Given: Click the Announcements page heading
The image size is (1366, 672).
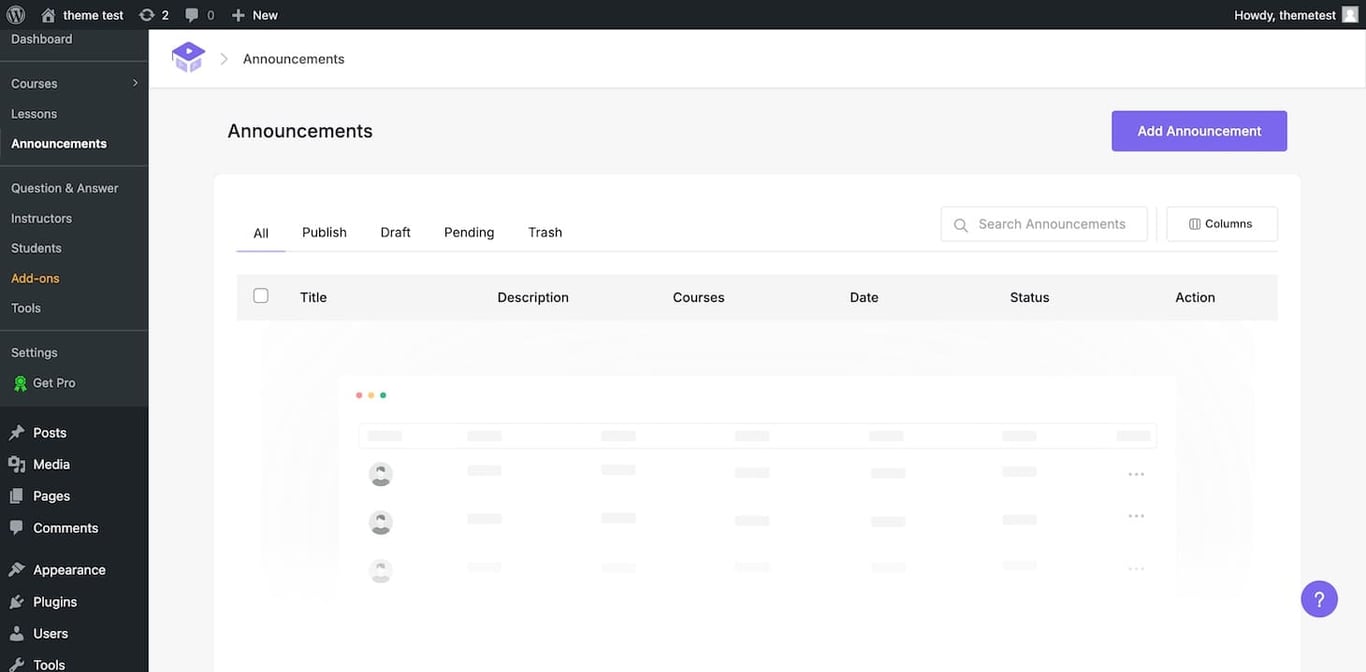Looking at the screenshot, I should click(300, 131).
